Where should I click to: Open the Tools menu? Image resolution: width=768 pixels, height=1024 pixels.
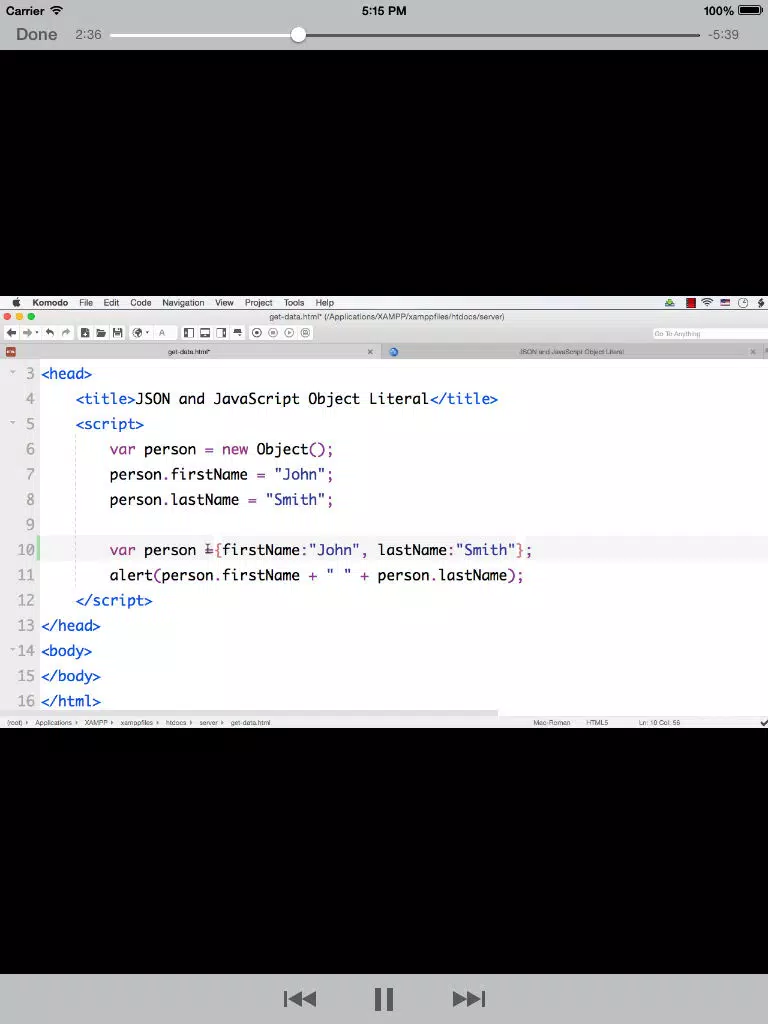294,302
